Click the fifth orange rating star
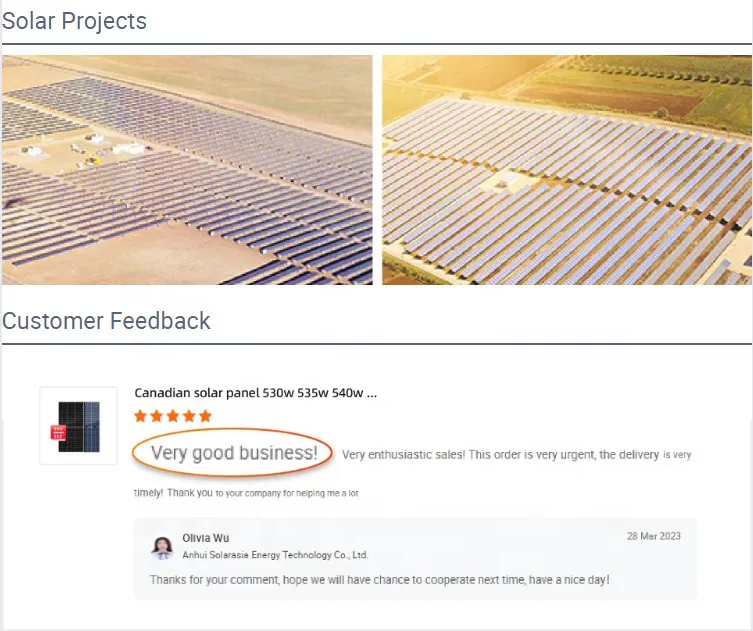Viewport: 753px width, 631px height. 205,416
